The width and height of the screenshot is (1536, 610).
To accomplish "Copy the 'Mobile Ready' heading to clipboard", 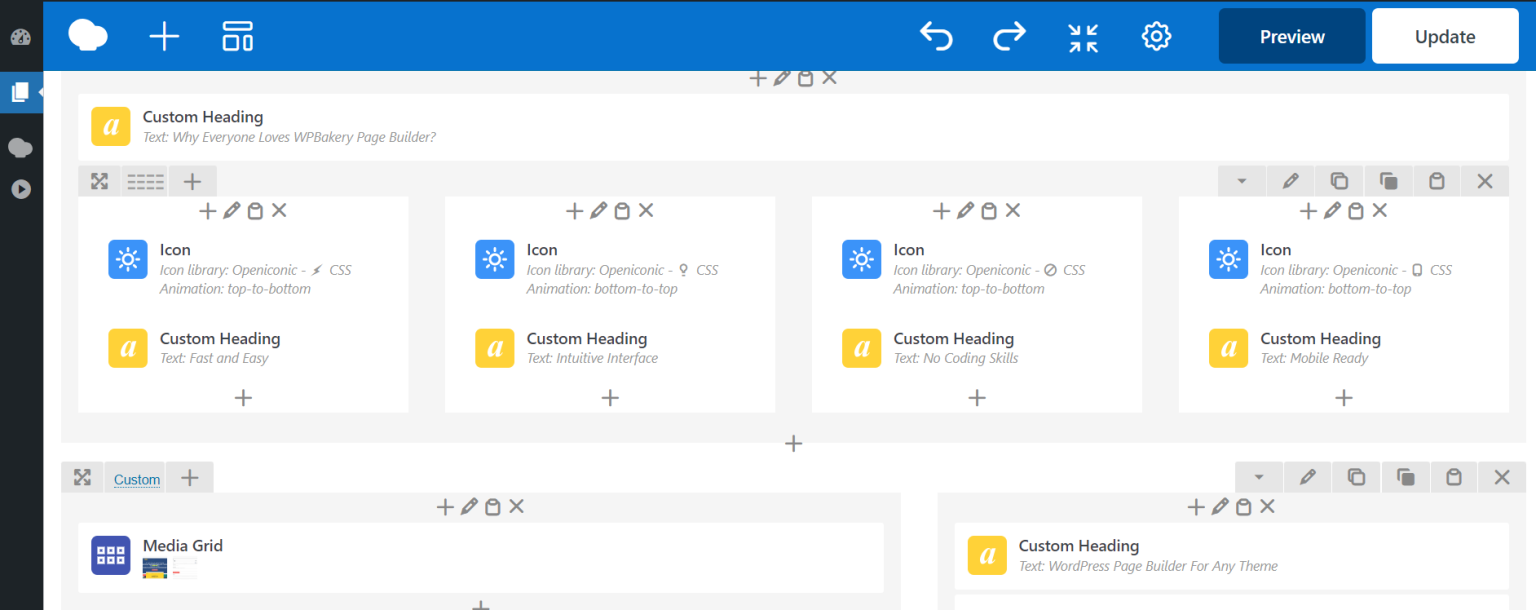I will point(1356,211).
